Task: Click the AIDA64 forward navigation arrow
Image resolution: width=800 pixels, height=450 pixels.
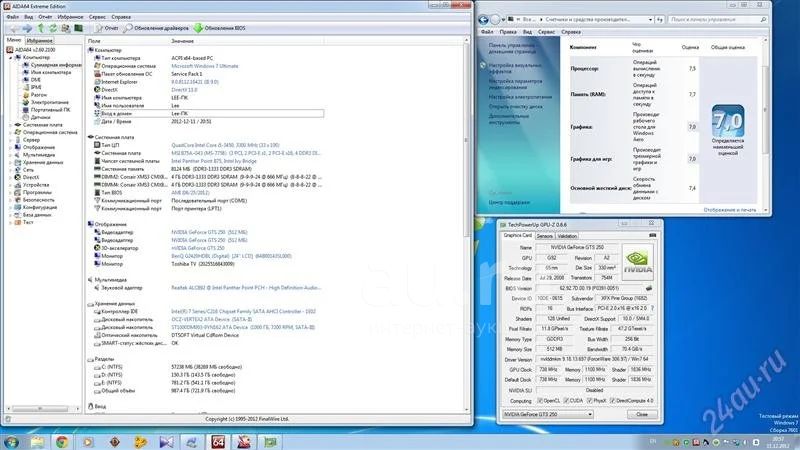Action: tap(28, 29)
